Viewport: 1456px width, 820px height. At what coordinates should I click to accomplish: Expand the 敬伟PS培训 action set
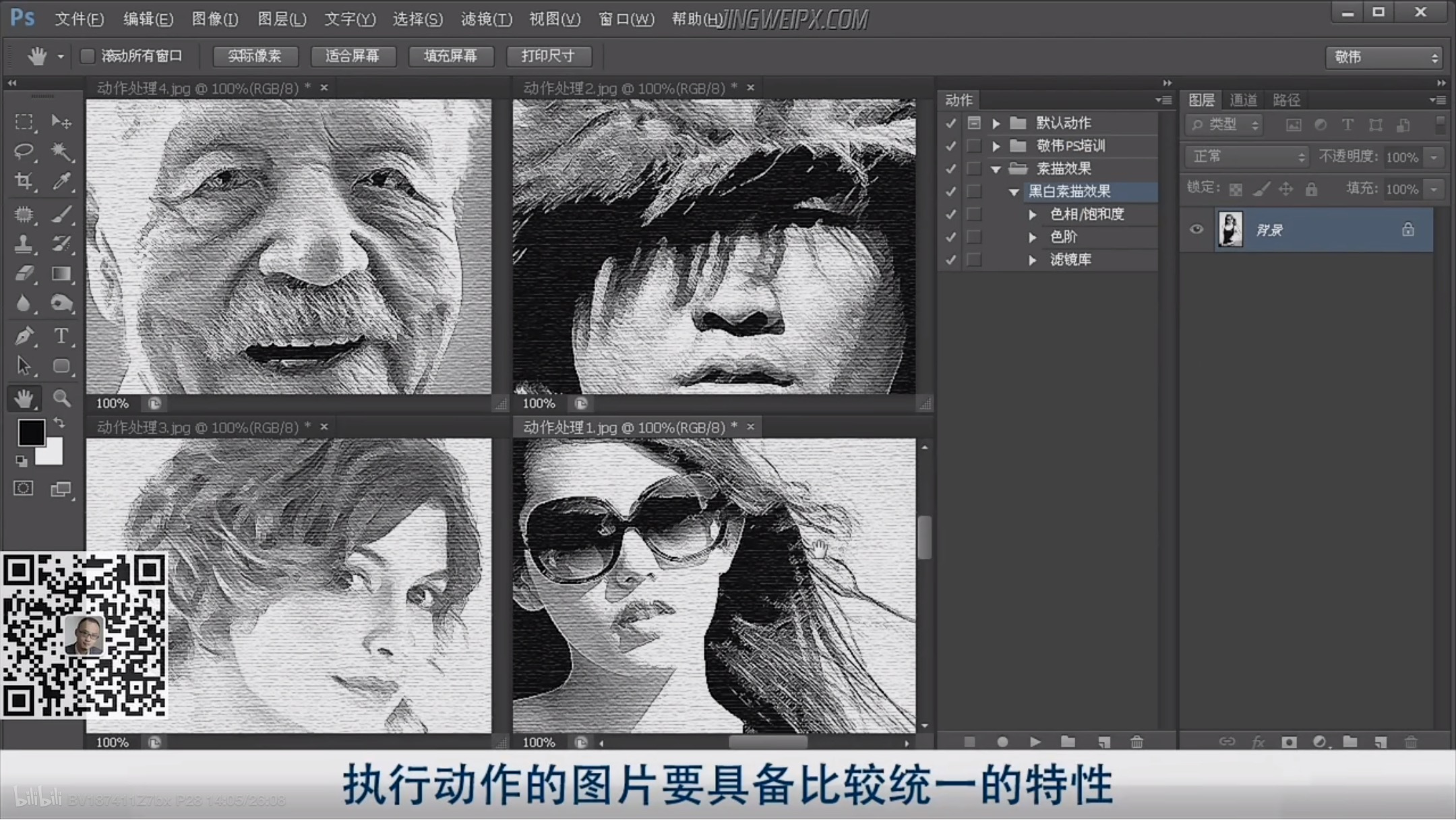click(996, 146)
